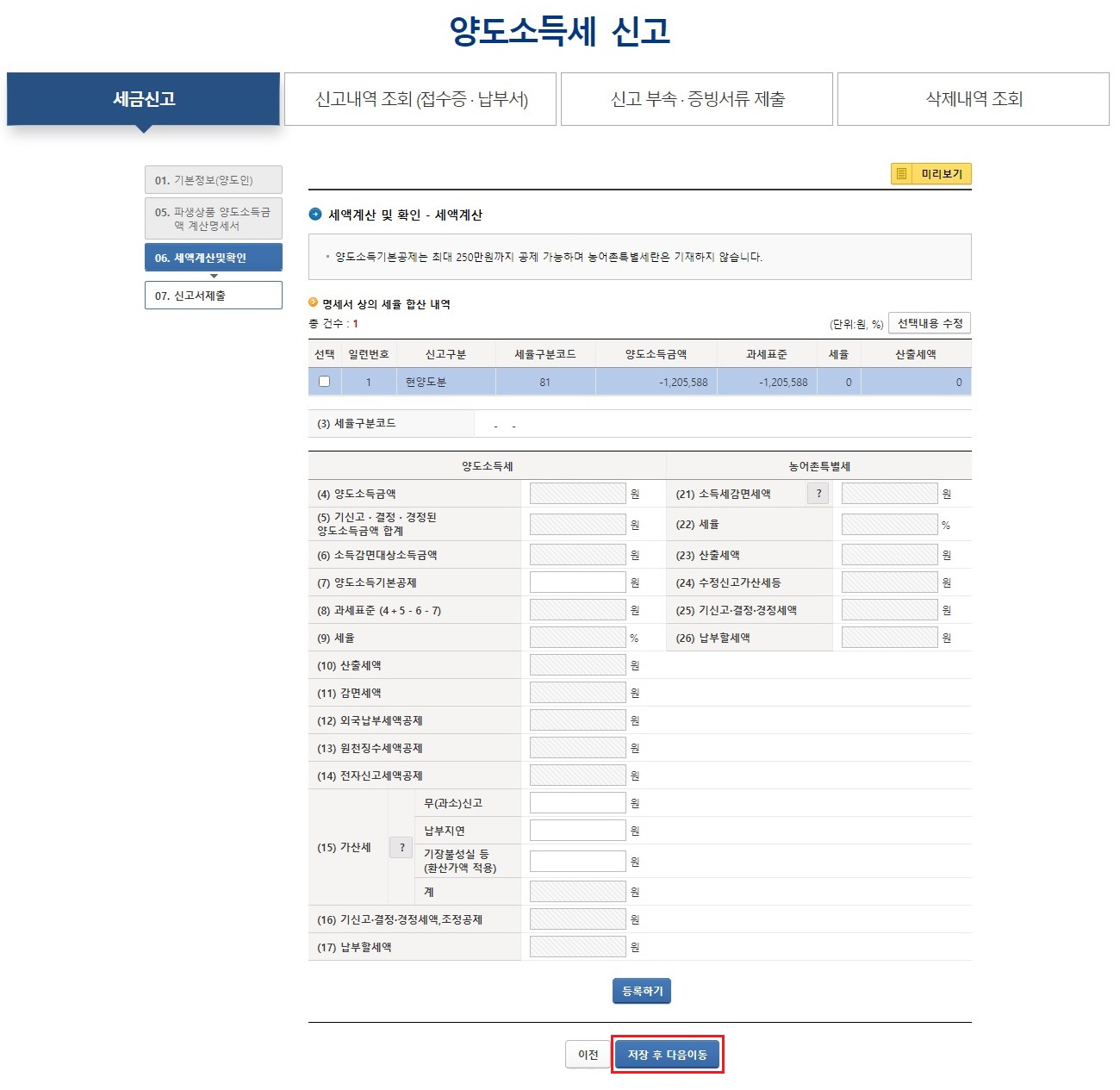The height and width of the screenshot is (1090, 1120).
Task: Open the 세금신고 tab
Action: pyautogui.click(x=144, y=99)
